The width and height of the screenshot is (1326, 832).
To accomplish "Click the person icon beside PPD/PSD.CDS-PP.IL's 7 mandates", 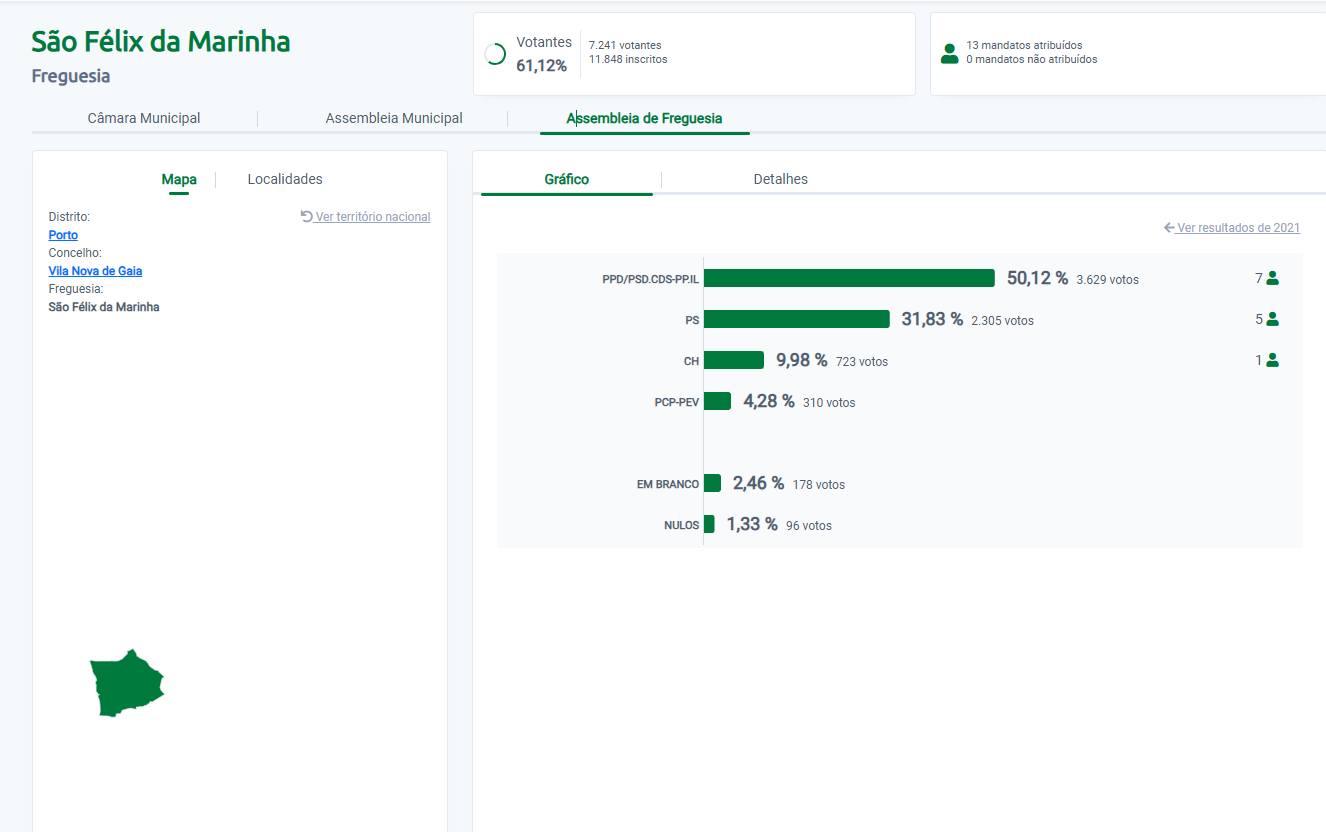I will (1272, 279).
